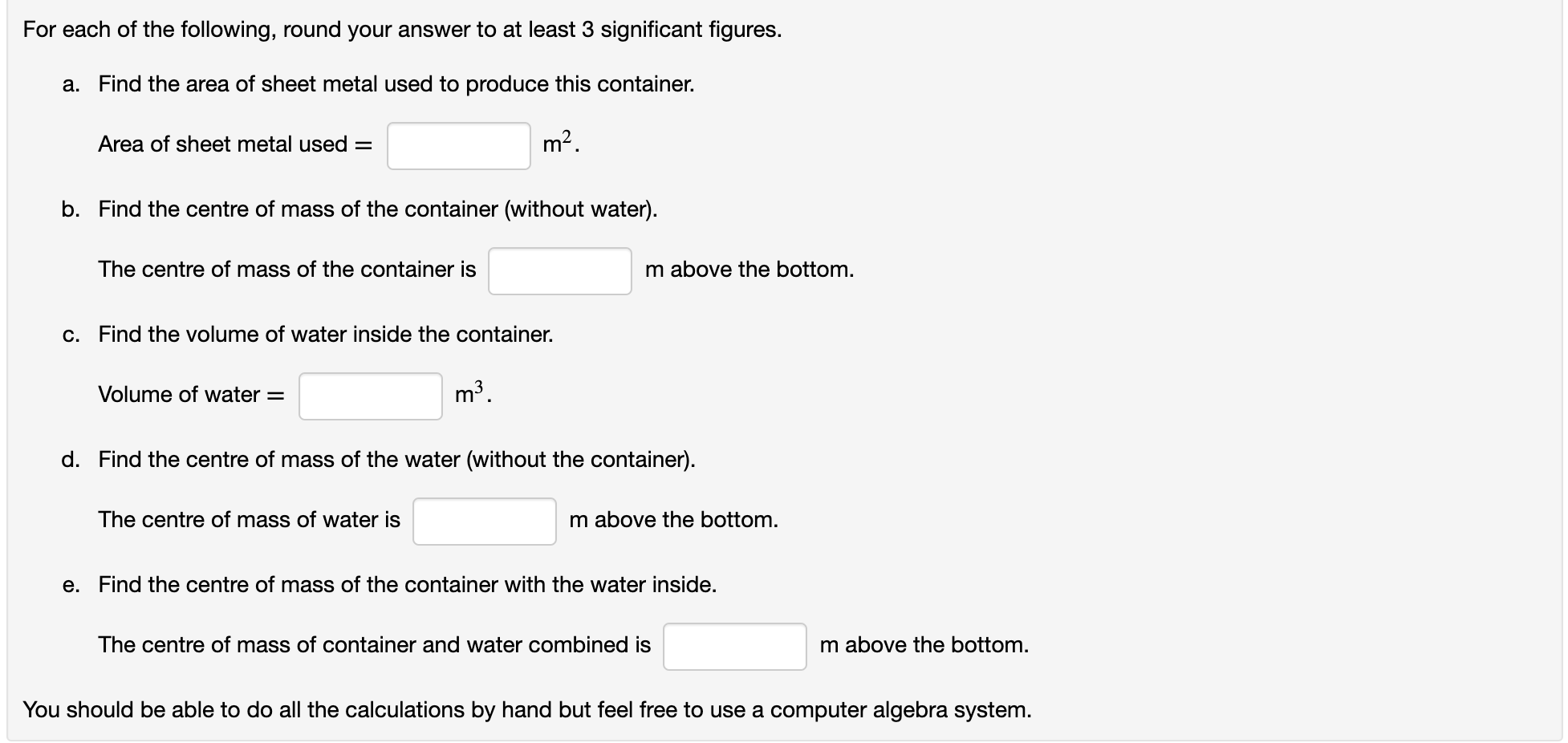Click the Volume of water input field

(x=370, y=396)
